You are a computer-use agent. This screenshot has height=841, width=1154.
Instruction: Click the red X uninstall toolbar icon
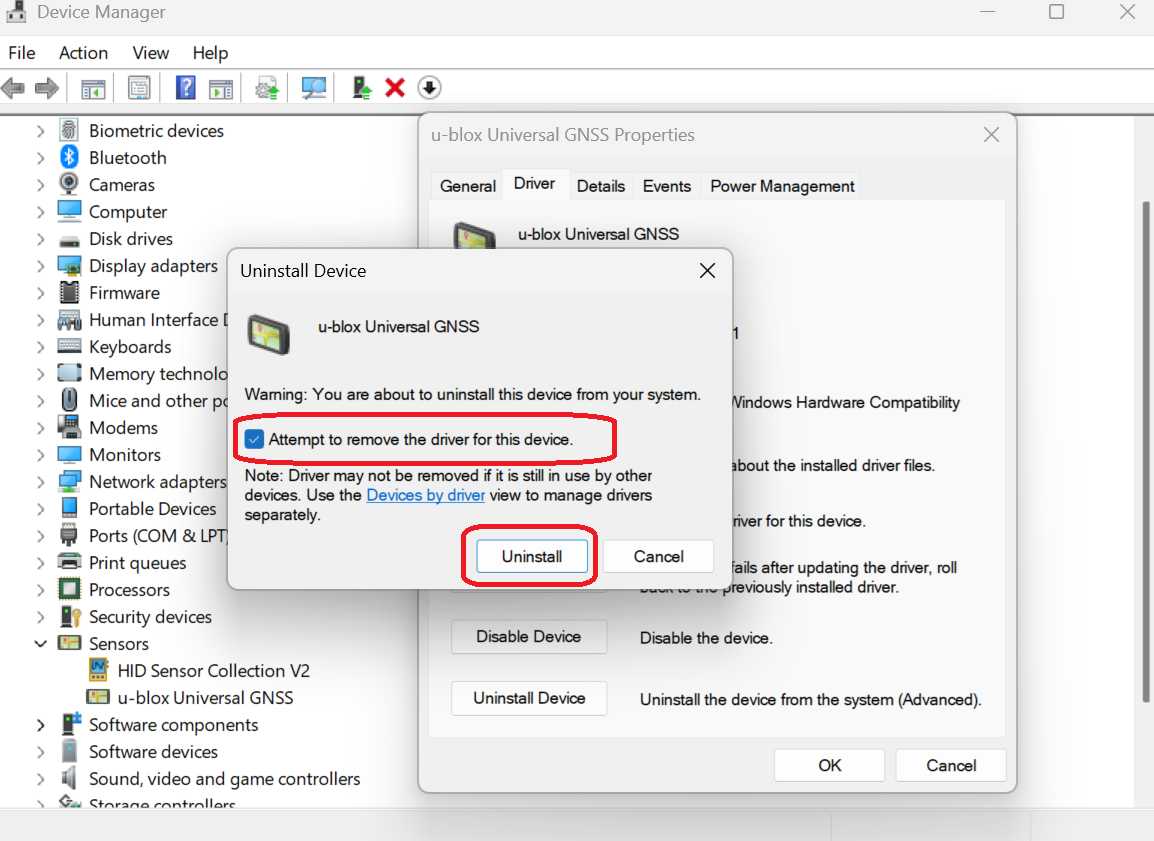(395, 88)
